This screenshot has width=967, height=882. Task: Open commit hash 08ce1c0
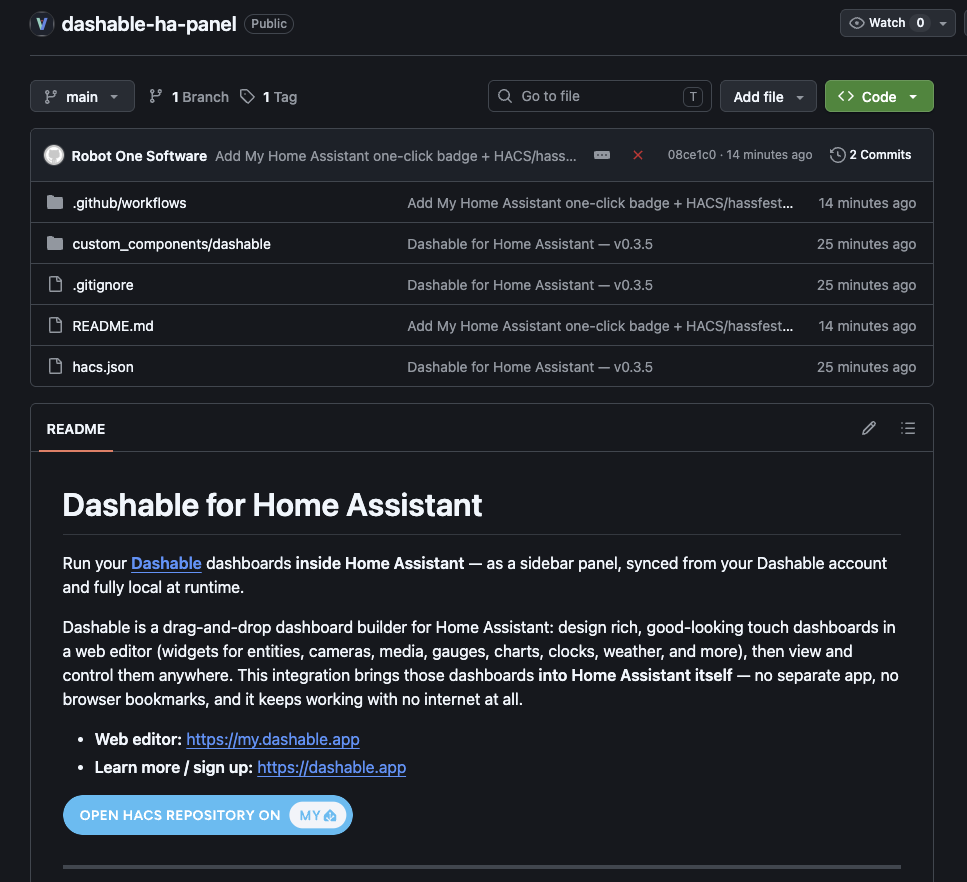pos(691,155)
